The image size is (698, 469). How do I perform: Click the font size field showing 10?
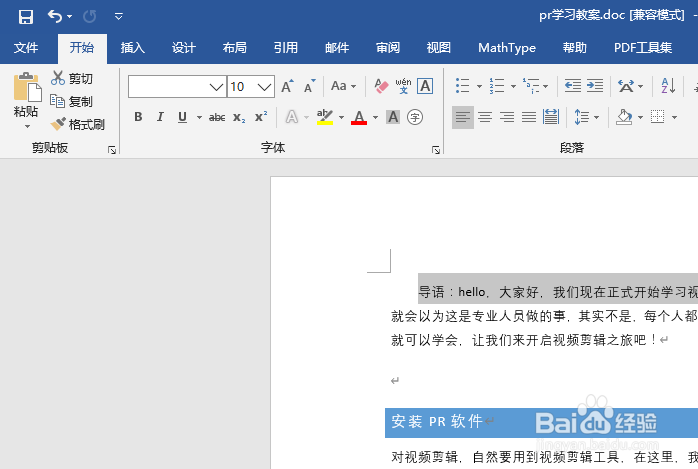coord(241,86)
